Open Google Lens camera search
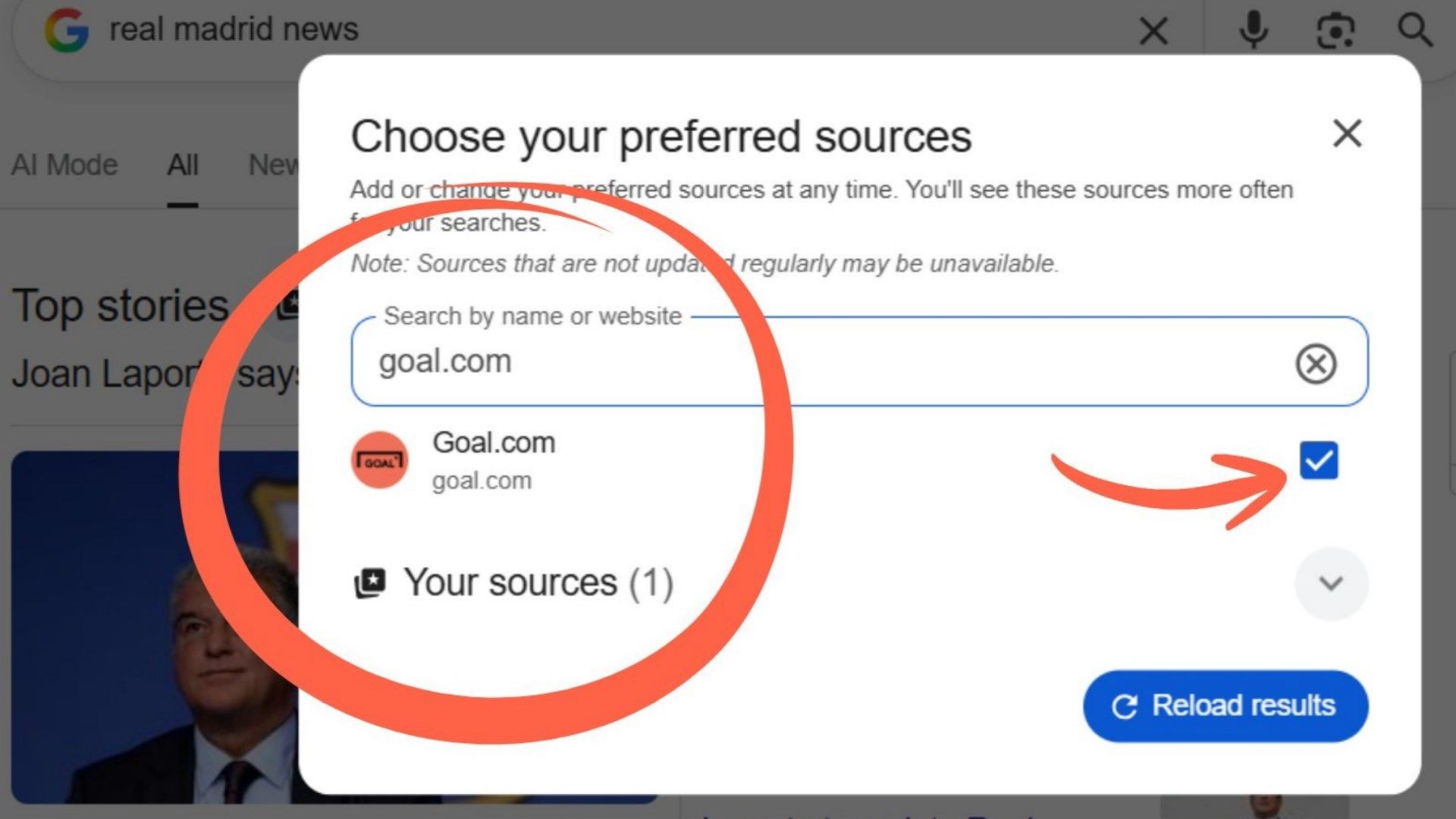1456x819 pixels. pos(1335,30)
